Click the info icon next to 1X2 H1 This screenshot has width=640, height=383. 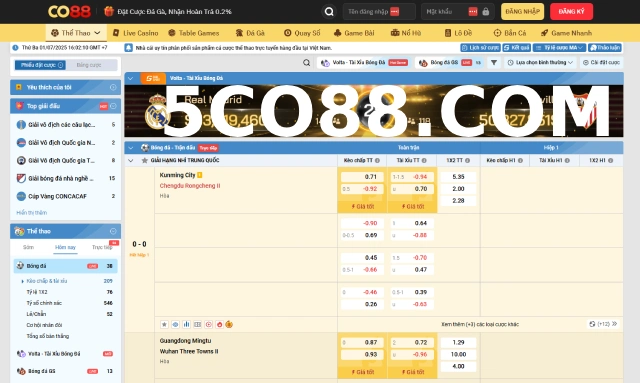click(611, 160)
